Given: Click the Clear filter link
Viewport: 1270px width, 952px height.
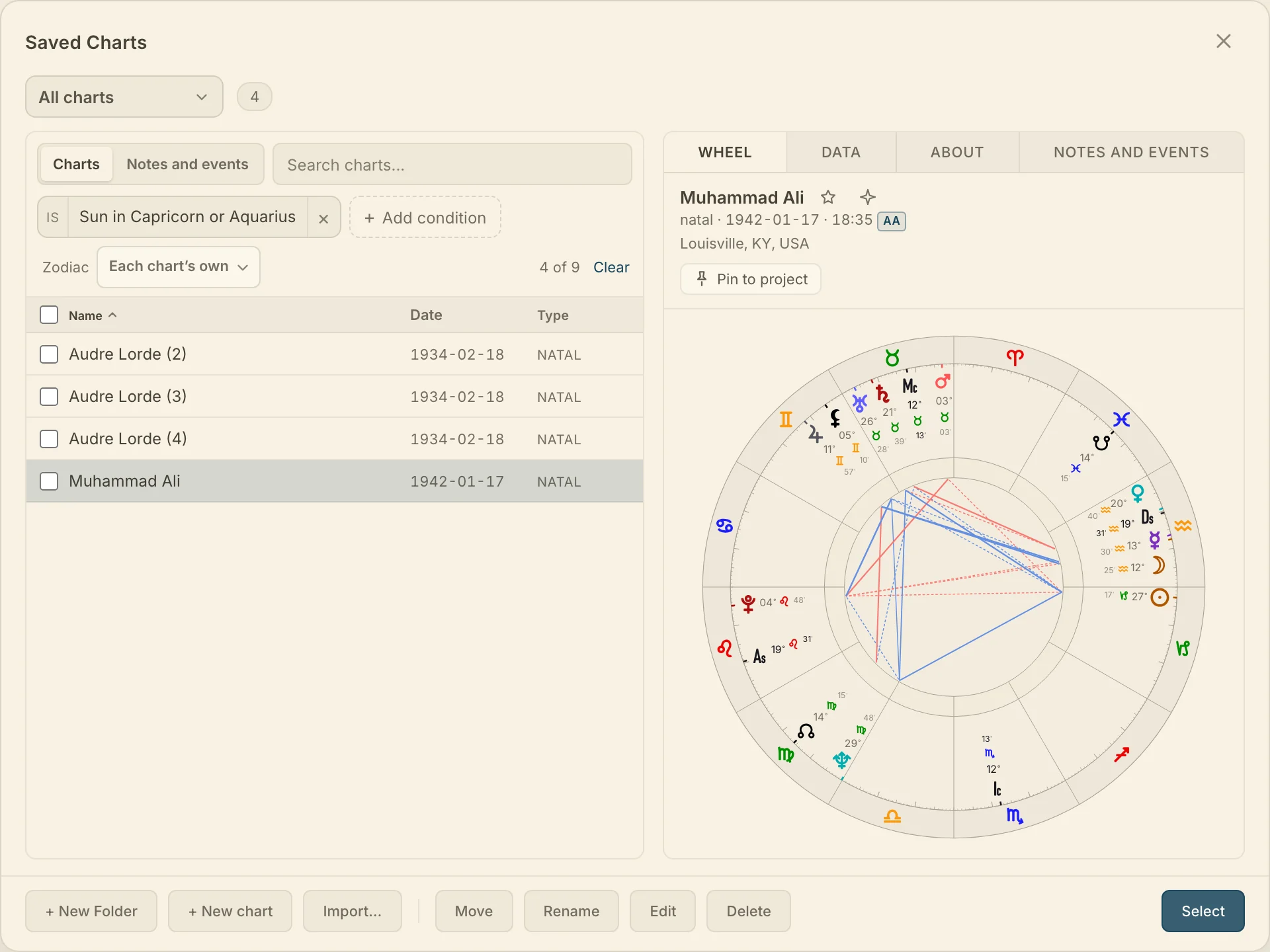Looking at the screenshot, I should point(611,267).
